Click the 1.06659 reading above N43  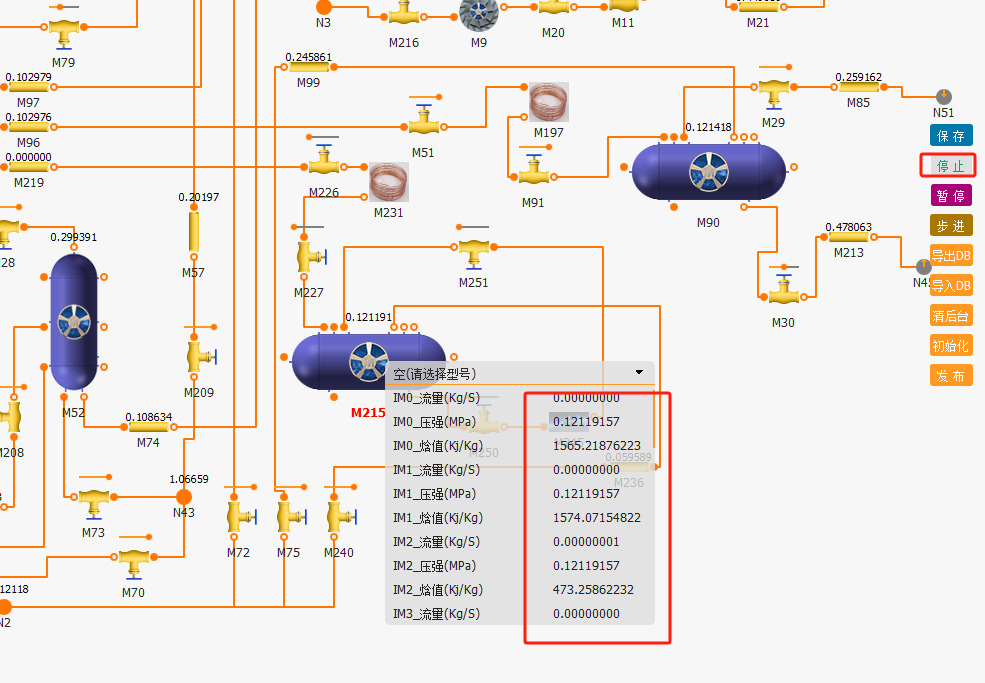(x=188, y=479)
